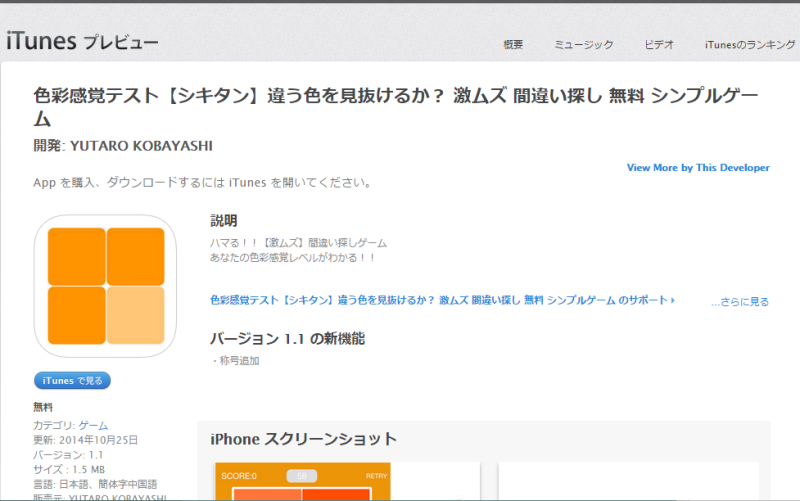Screen dimensions: 800x501
Task: Open the iTunesのランキング tab
Action: pos(750,45)
